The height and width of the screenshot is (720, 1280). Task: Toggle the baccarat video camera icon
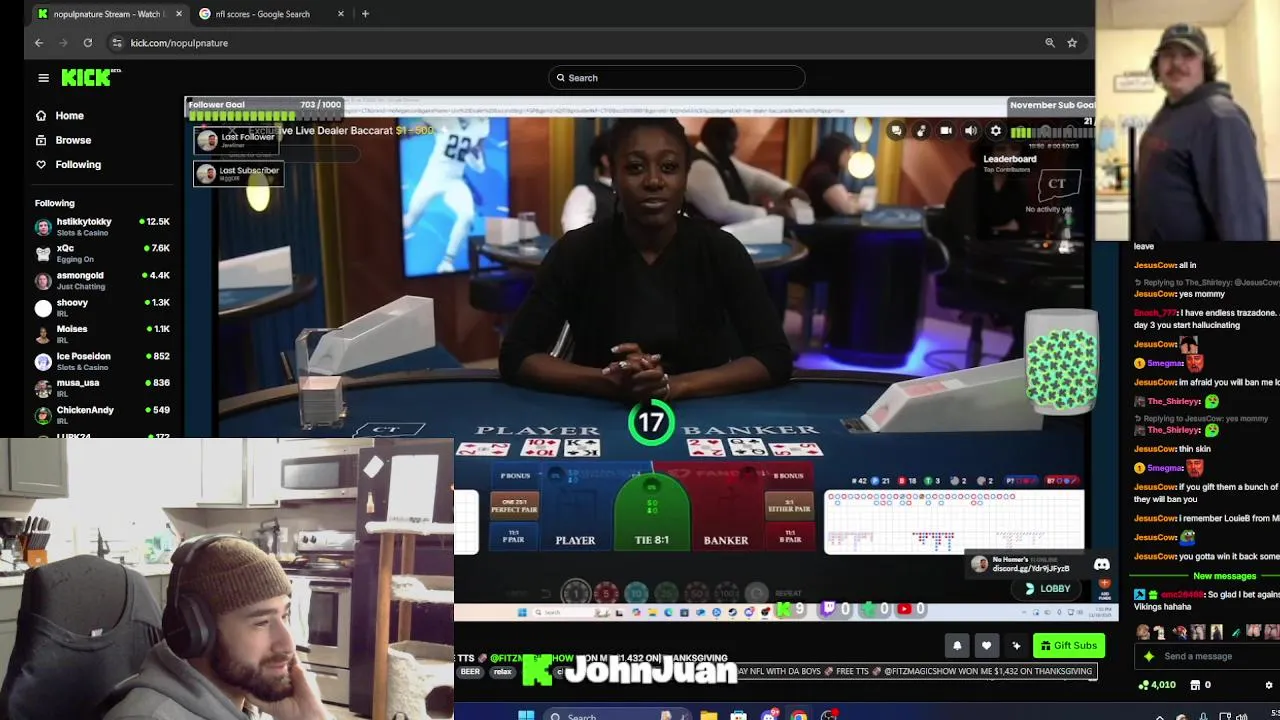click(946, 131)
